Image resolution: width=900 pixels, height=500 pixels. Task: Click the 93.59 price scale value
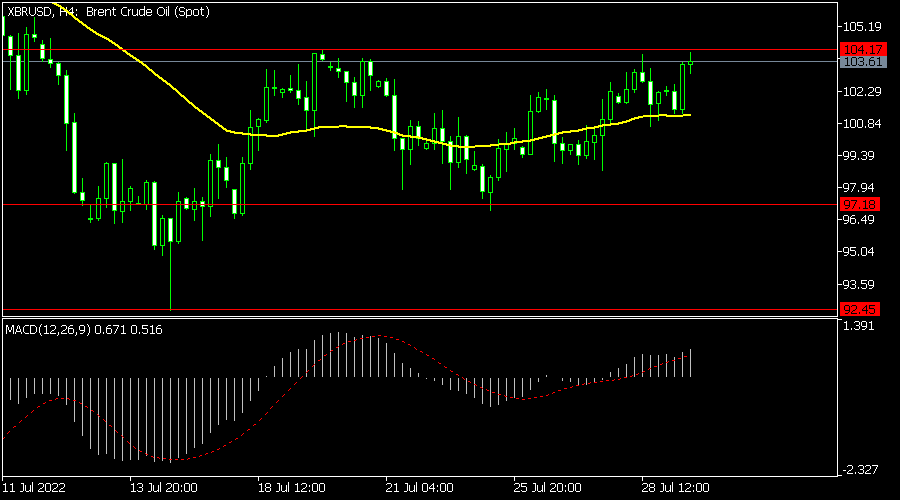pyautogui.click(x=859, y=285)
